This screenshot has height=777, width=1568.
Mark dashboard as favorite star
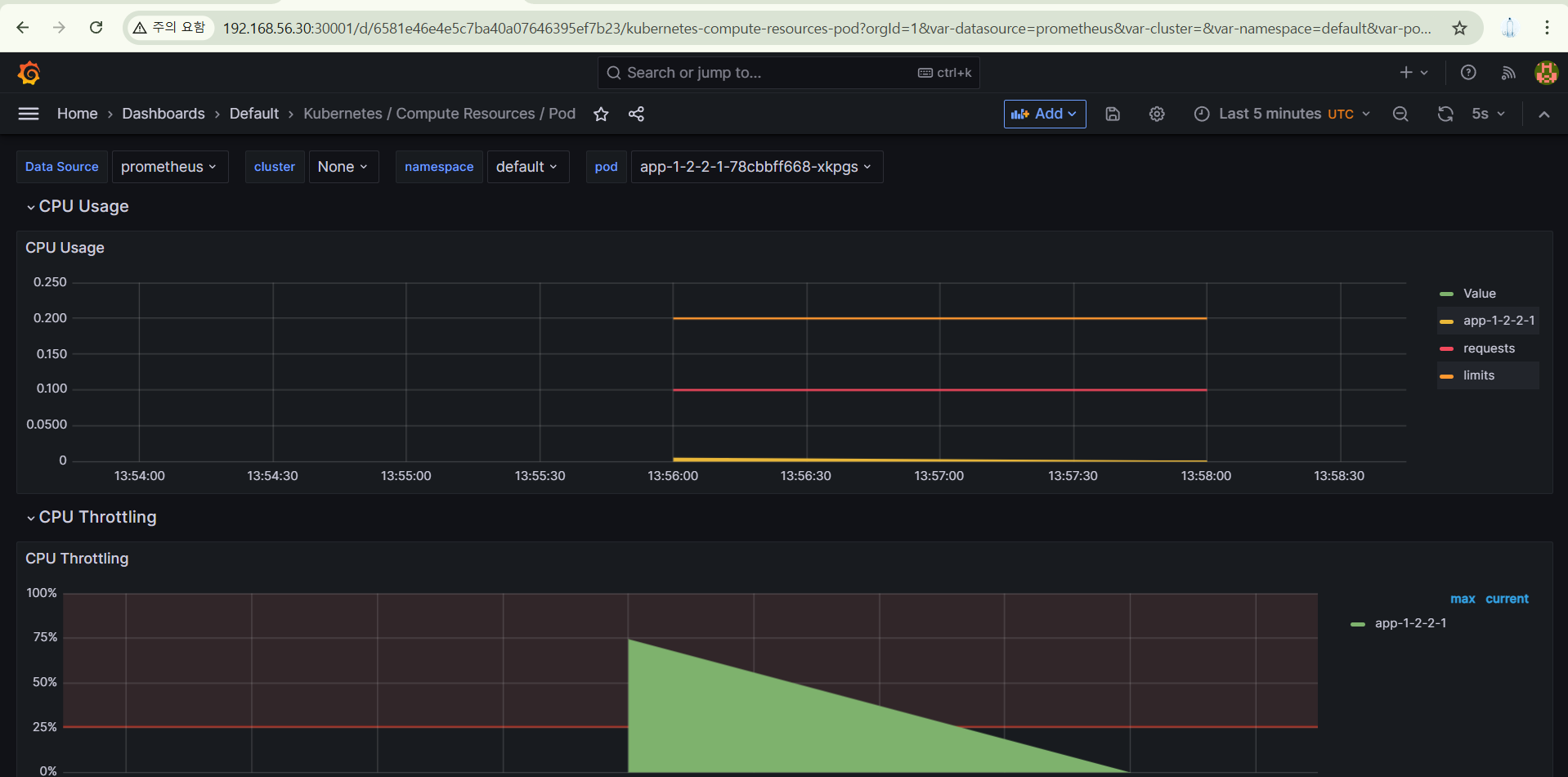(601, 114)
